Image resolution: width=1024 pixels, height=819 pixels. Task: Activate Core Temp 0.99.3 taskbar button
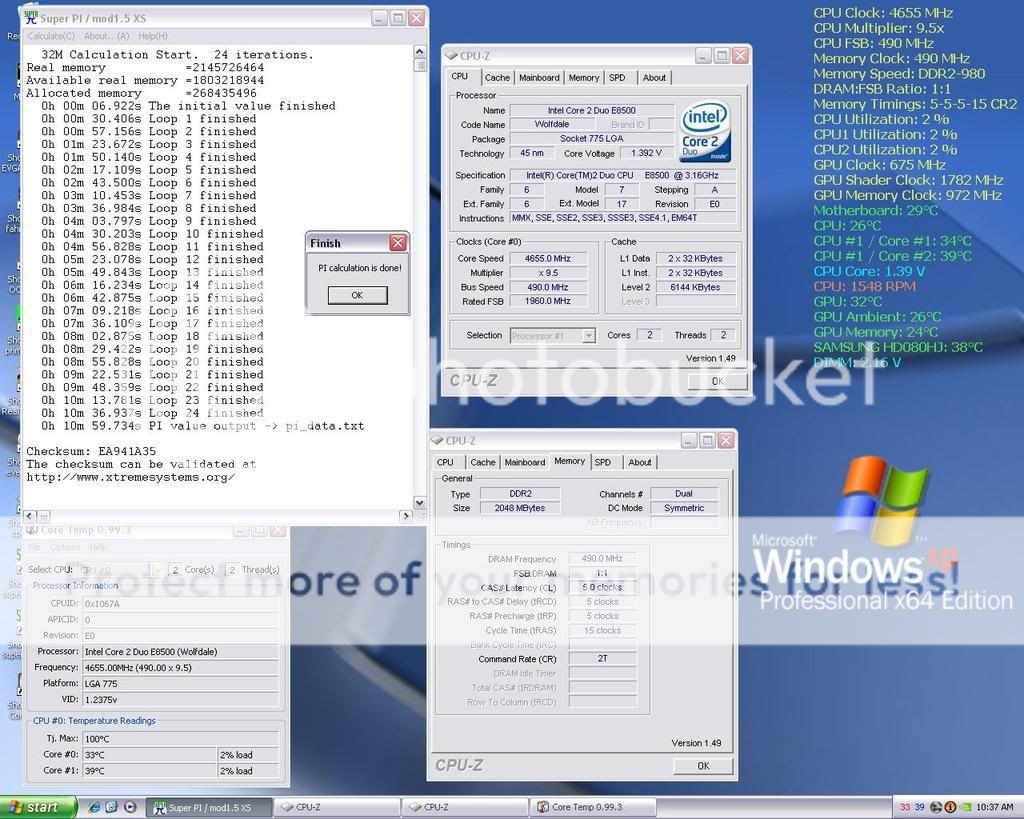[x=593, y=808]
